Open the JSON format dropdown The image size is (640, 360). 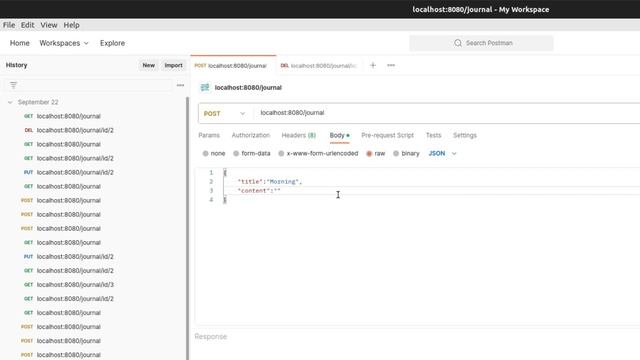[442, 153]
